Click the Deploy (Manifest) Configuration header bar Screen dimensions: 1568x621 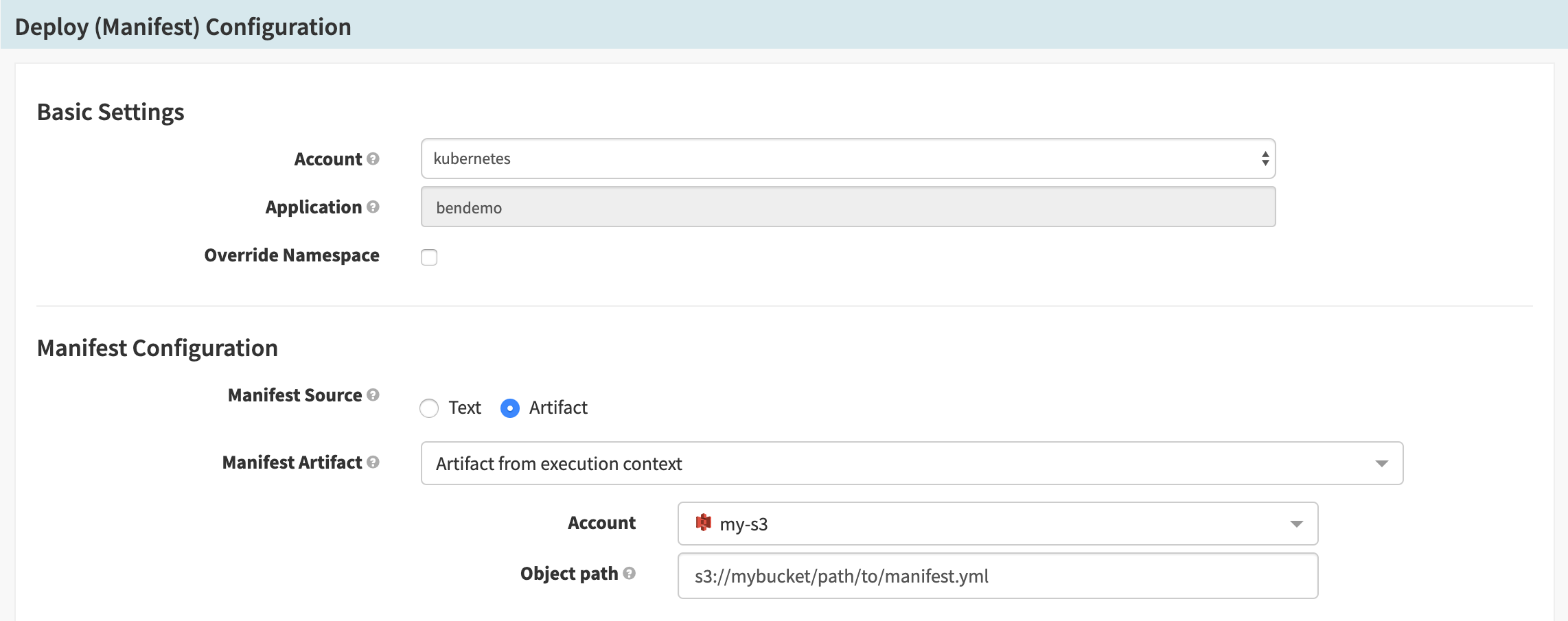pos(182,27)
